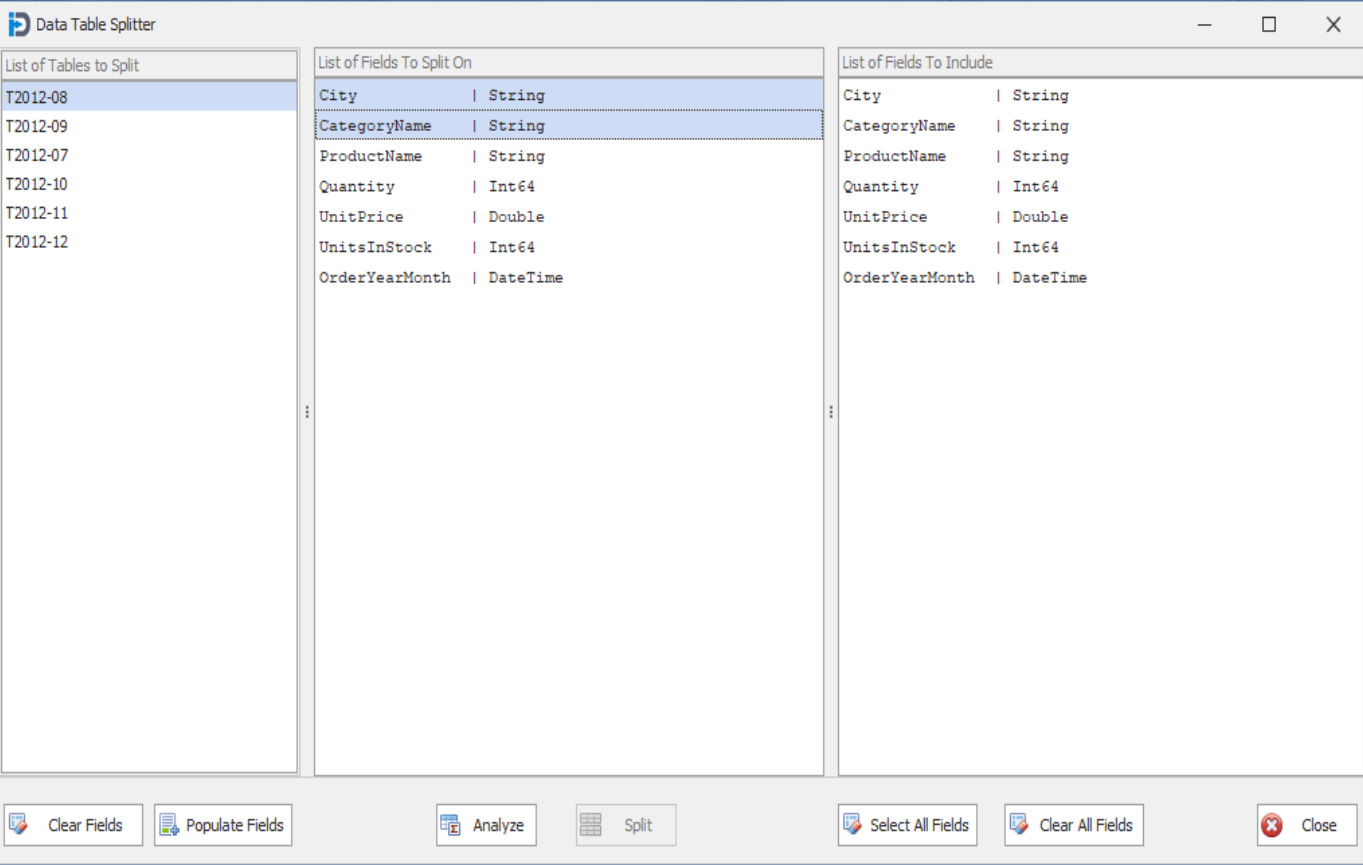Click the Split table icon
1363x865 pixels.
tap(591, 824)
